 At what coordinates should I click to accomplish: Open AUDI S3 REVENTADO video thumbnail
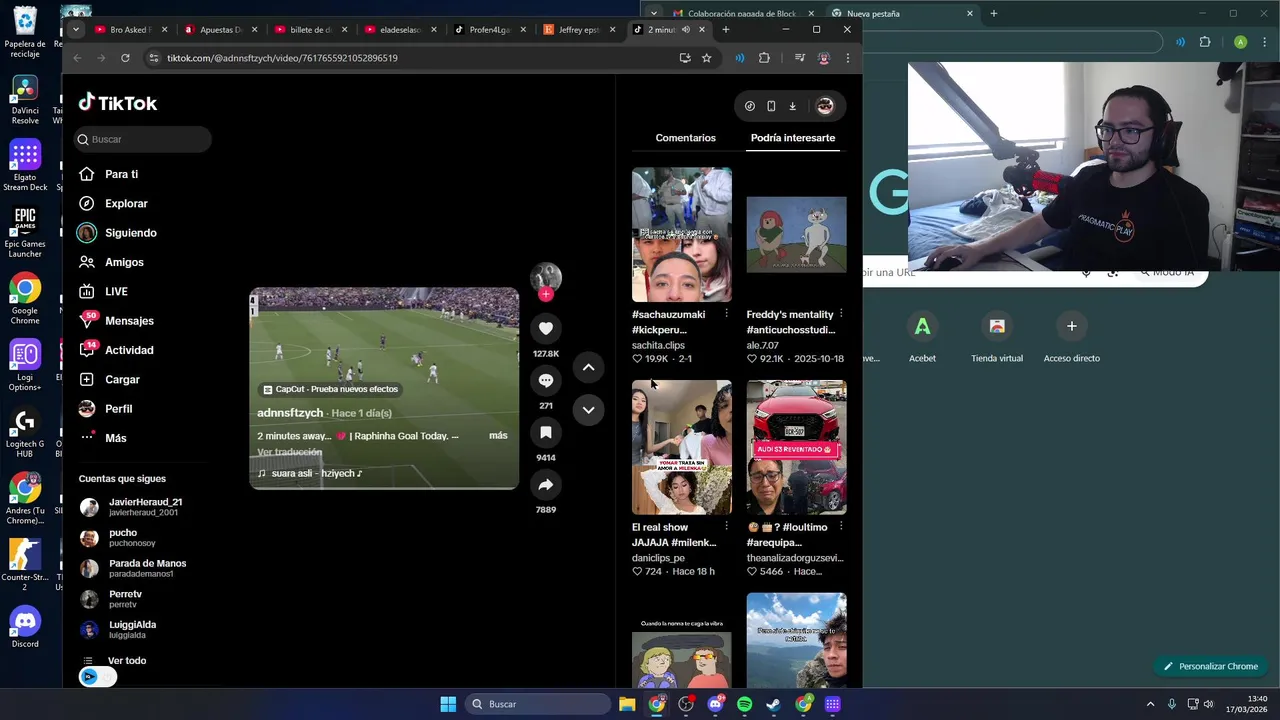(x=797, y=447)
